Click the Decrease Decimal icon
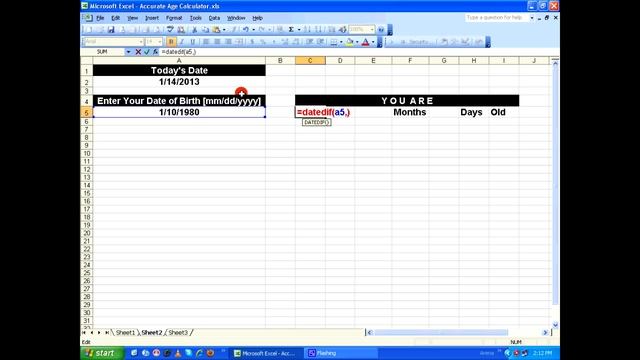The height and width of the screenshot is (360, 640). [296, 42]
